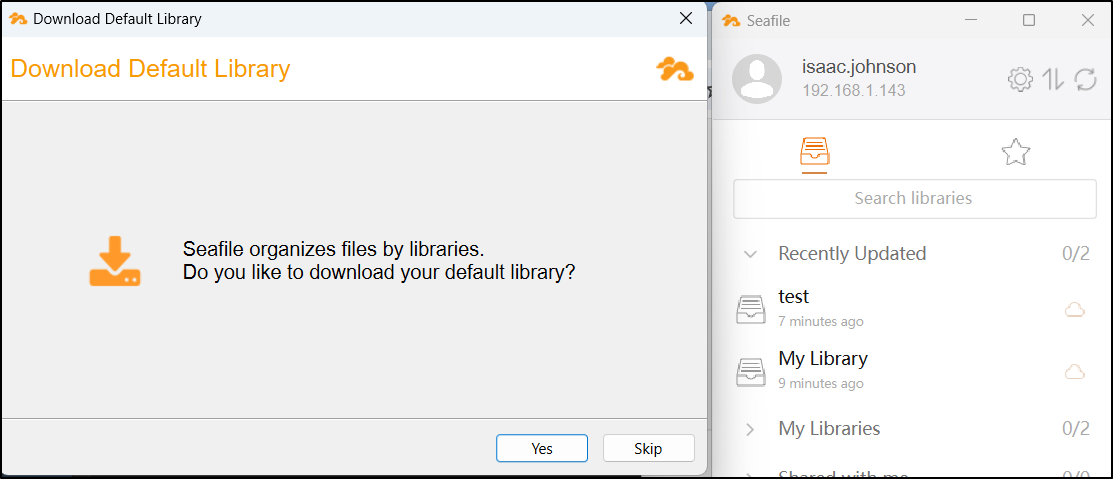Click the My Library drawer icon
1113x479 pixels.
coord(751,372)
